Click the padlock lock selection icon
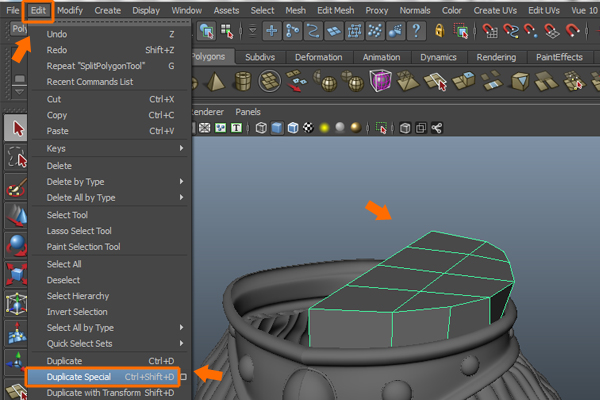 [x=440, y=32]
